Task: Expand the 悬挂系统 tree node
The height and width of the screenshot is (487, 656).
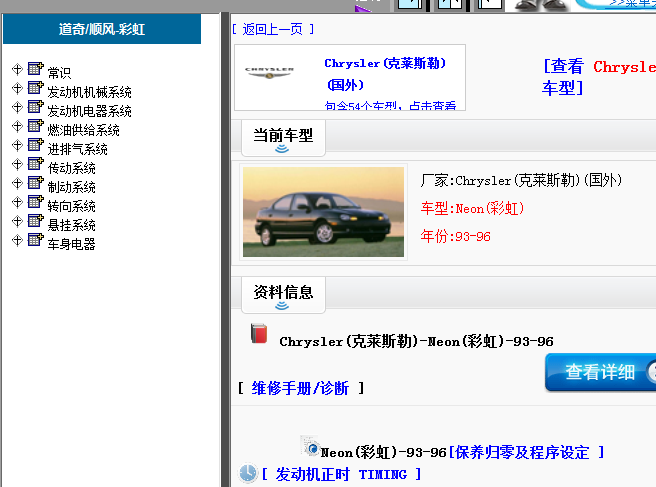Action: pos(17,221)
